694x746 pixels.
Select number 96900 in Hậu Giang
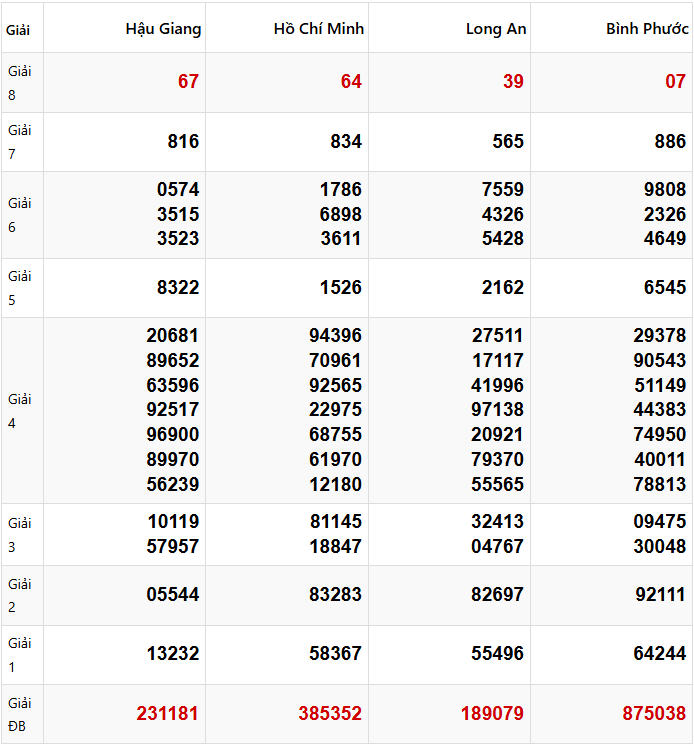173,434
